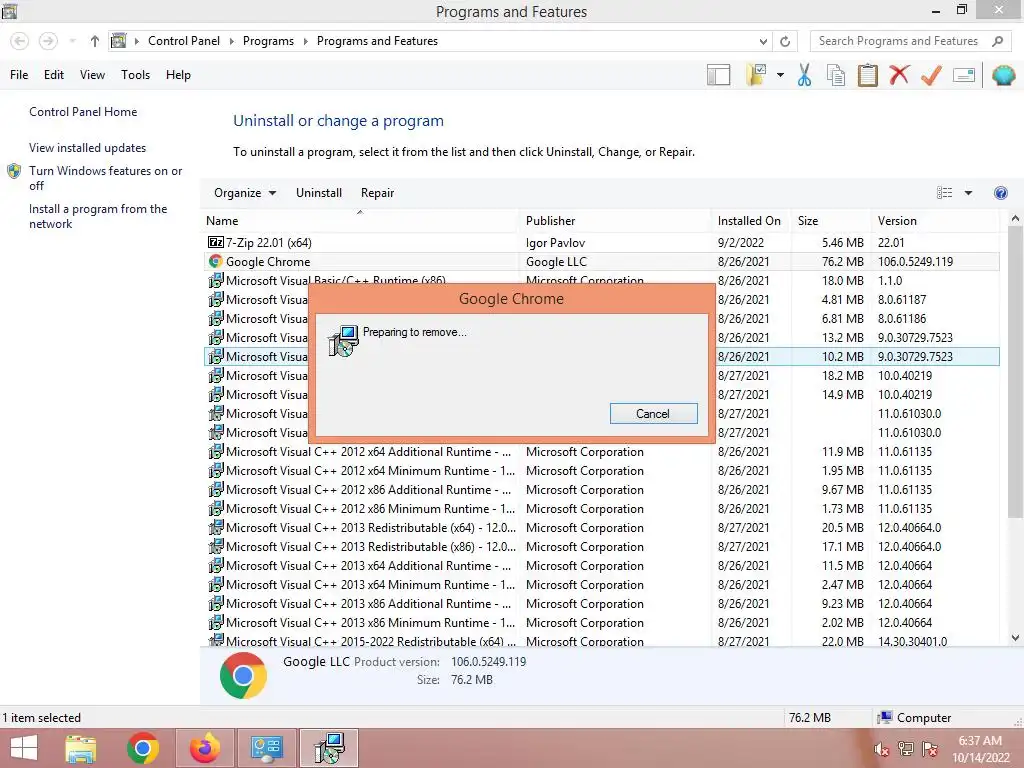The width and height of the screenshot is (1024, 768).
Task: Sort by the Size column header
Action: [831, 221]
